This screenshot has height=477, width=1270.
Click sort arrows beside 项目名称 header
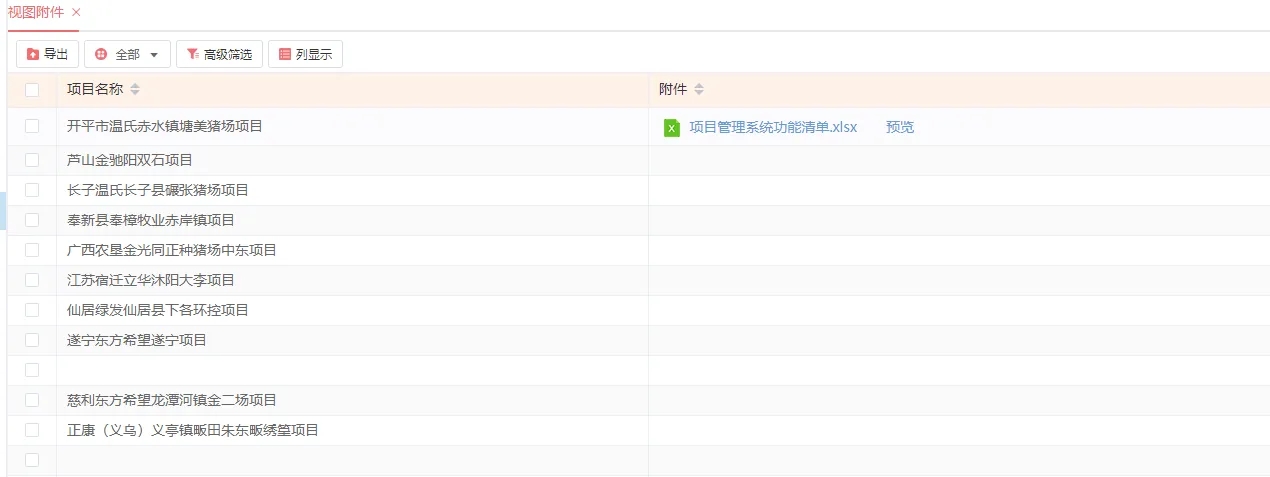point(135,90)
